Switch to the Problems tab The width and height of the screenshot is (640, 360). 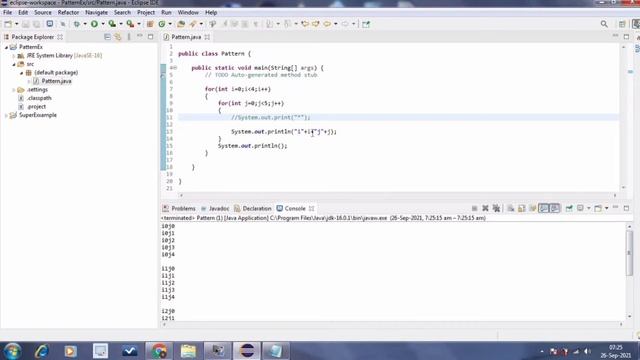click(179, 209)
